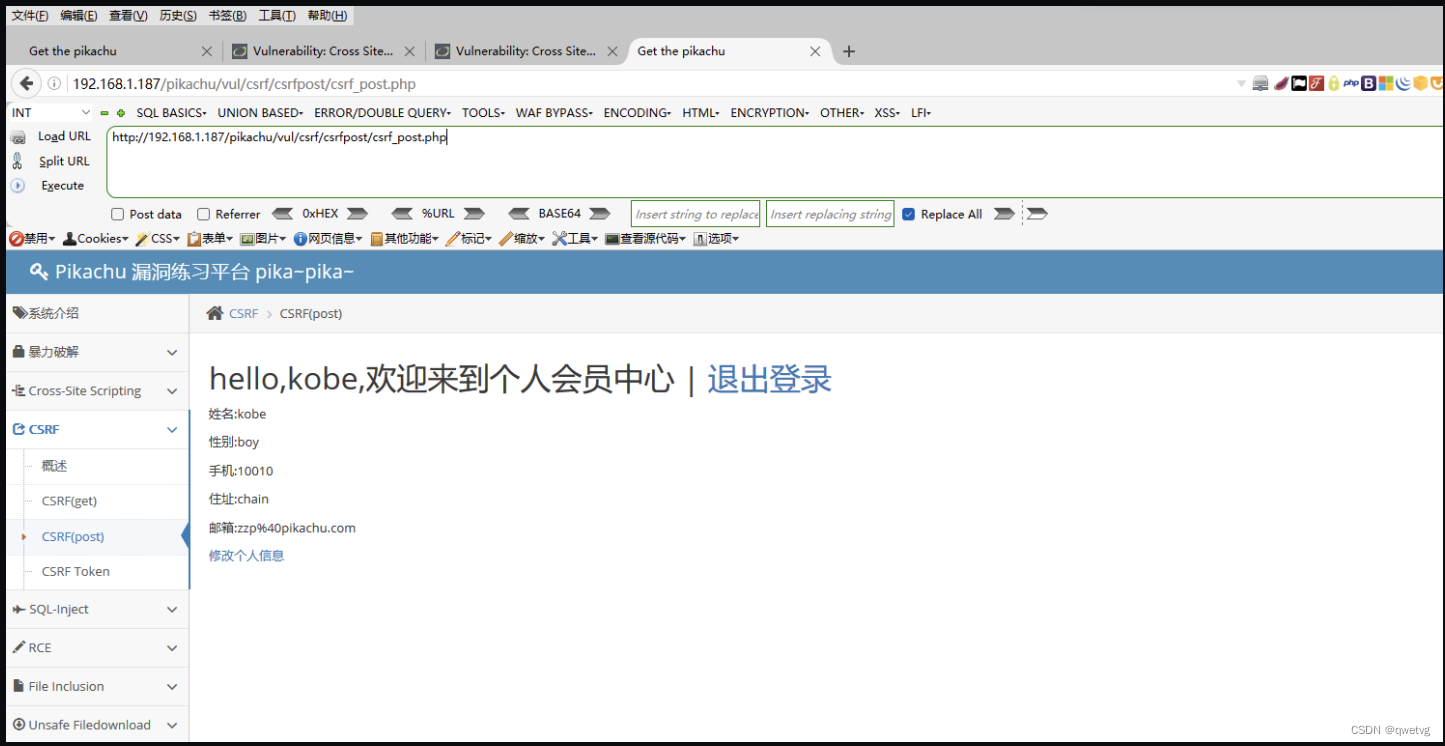Expand the SQL-Inject section in the Pikachu sidebar
1445x746 pixels.
pos(95,609)
